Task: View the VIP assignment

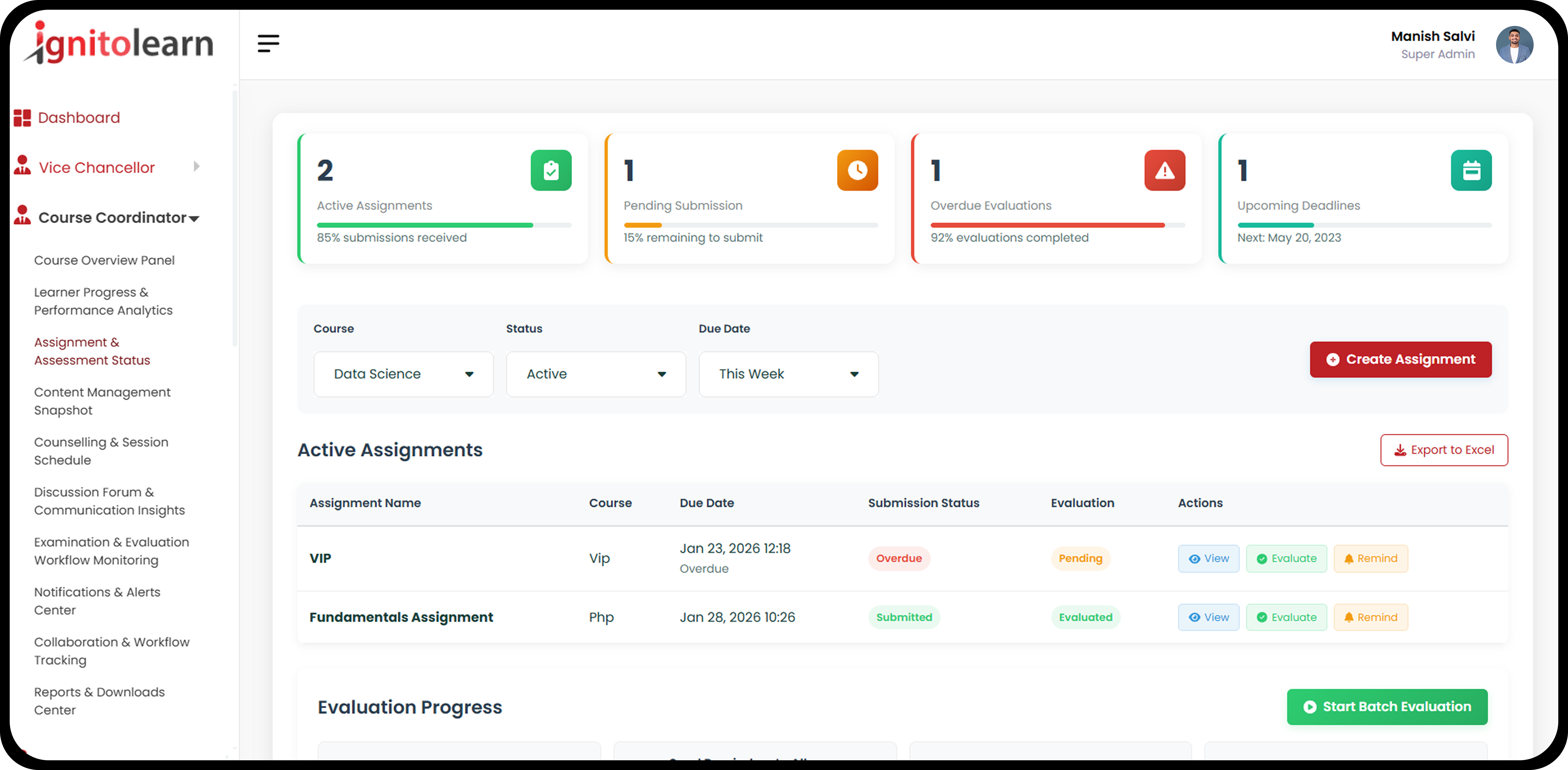Action: 1208,558
